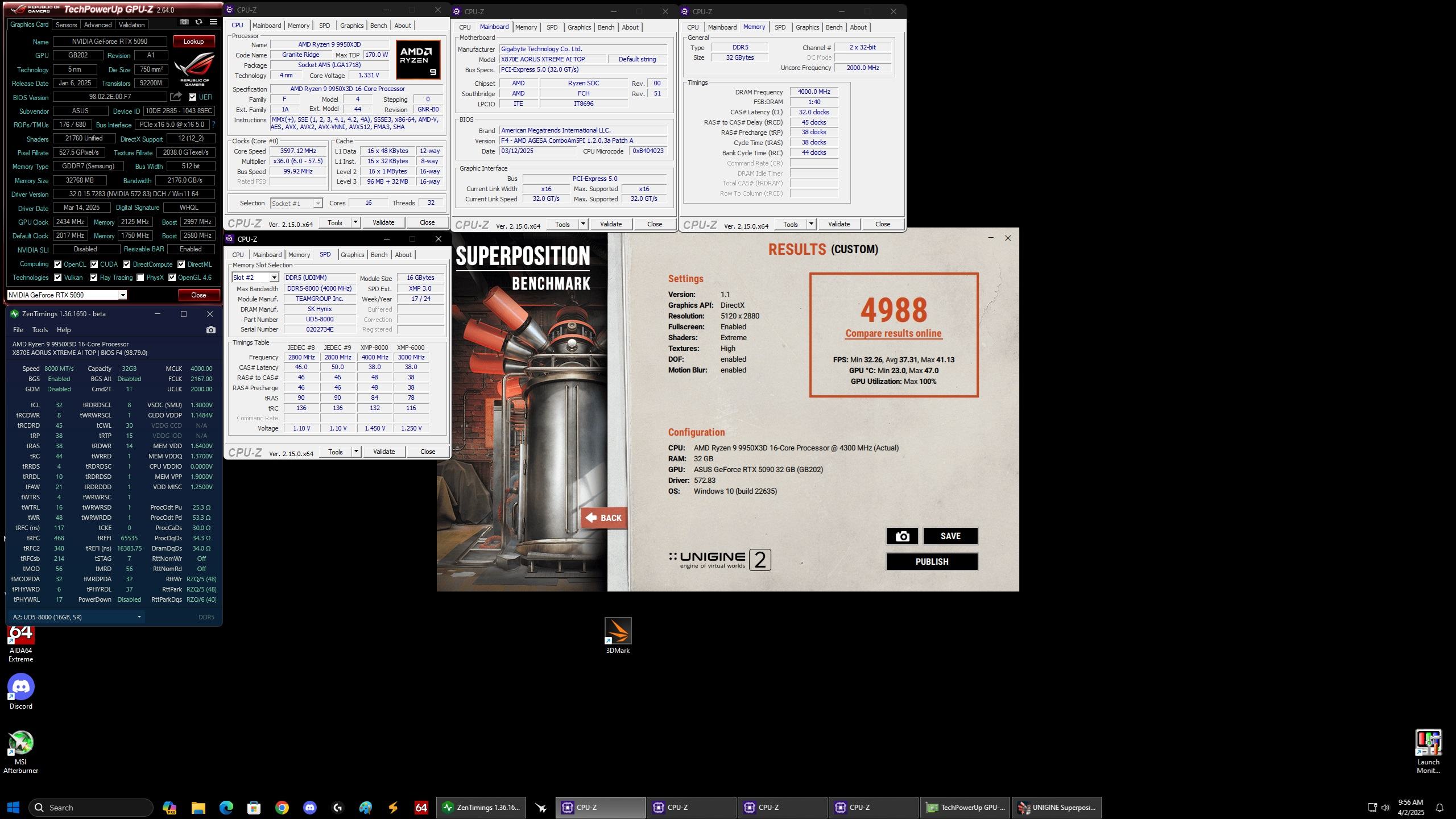Click the Superposition PUBLISH button
The height and width of the screenshot is (819, 1456).
click(932, 561)
